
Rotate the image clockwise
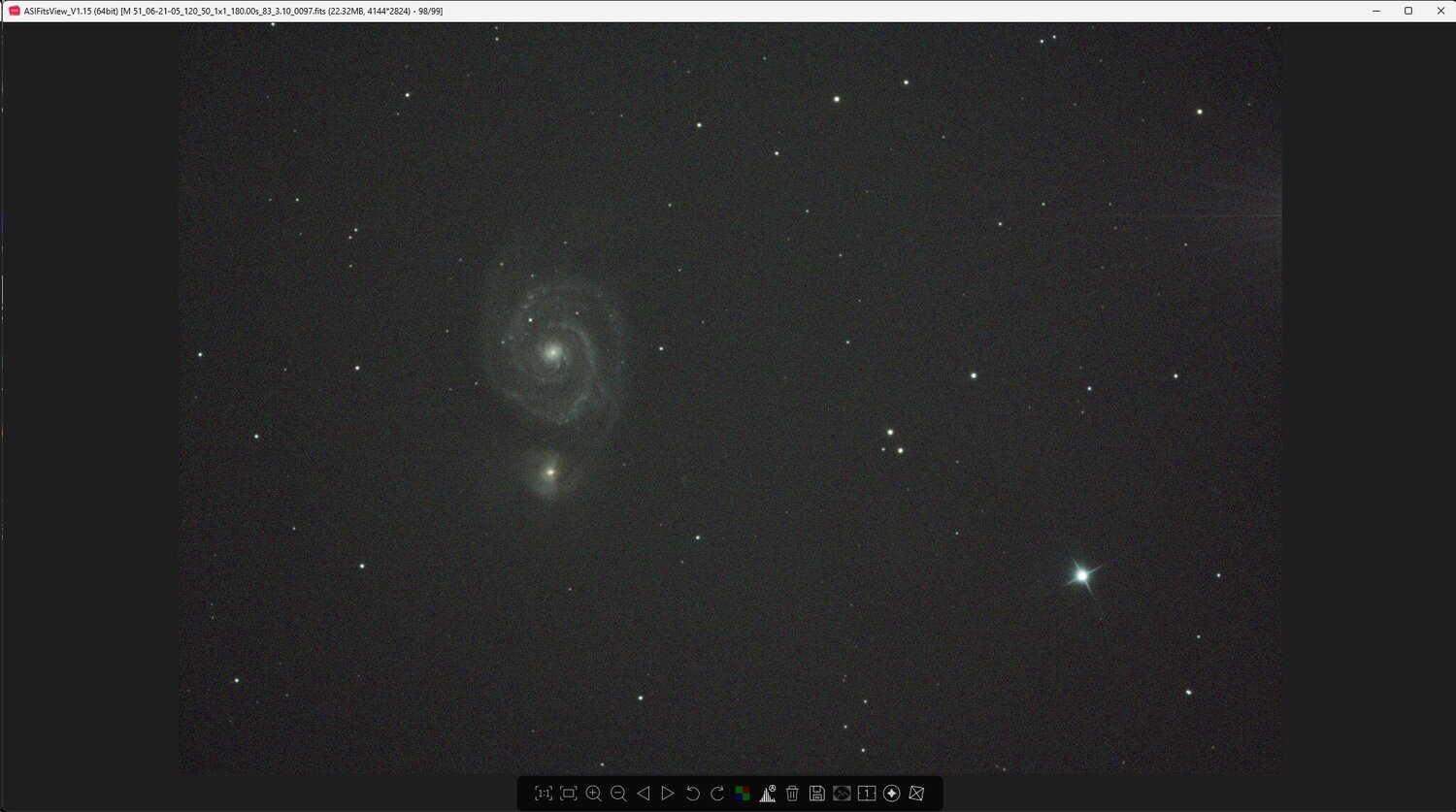pos(717,794)
